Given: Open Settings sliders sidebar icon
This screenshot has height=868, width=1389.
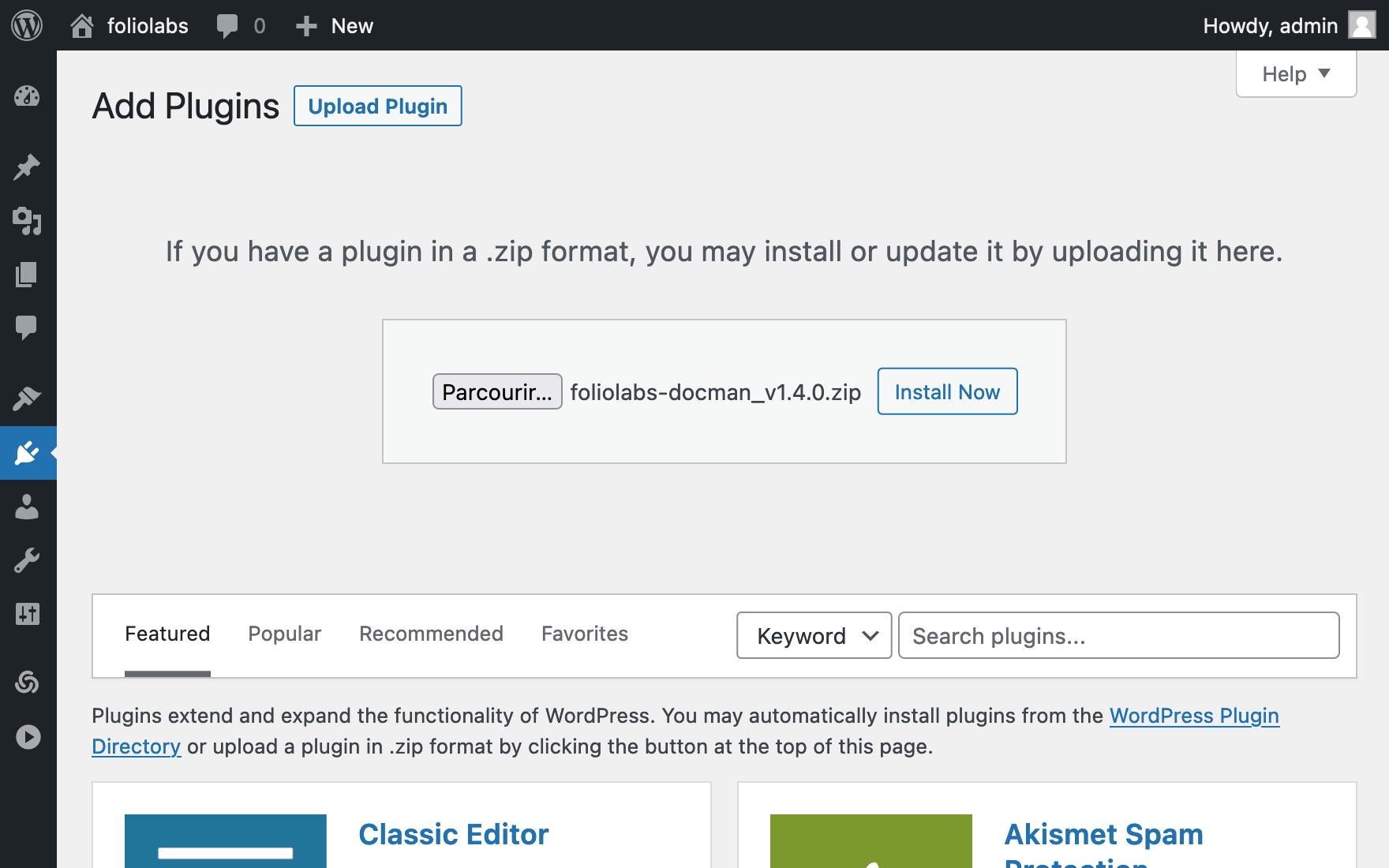Looking at the screenshot, I should tap(27, 614).
